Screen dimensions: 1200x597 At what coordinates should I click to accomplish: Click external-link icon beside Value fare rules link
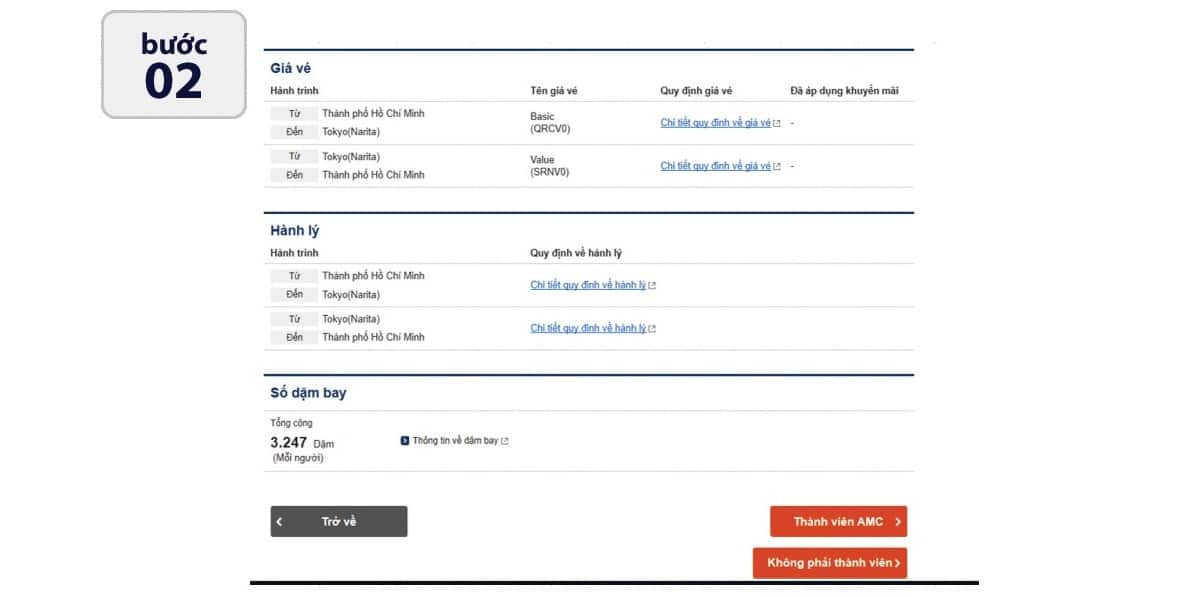tap(777, 167)
